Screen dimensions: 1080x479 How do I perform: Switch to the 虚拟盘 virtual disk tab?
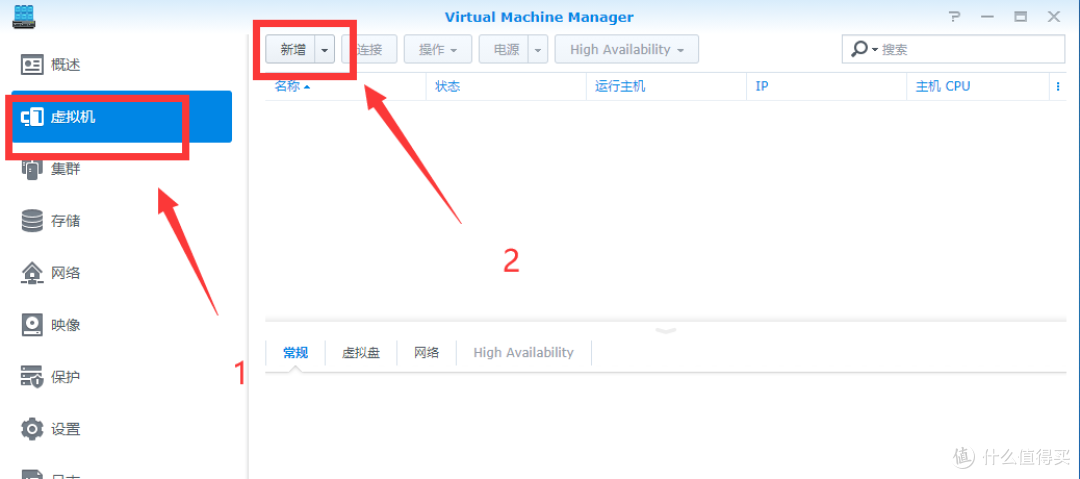click(361, 352)
